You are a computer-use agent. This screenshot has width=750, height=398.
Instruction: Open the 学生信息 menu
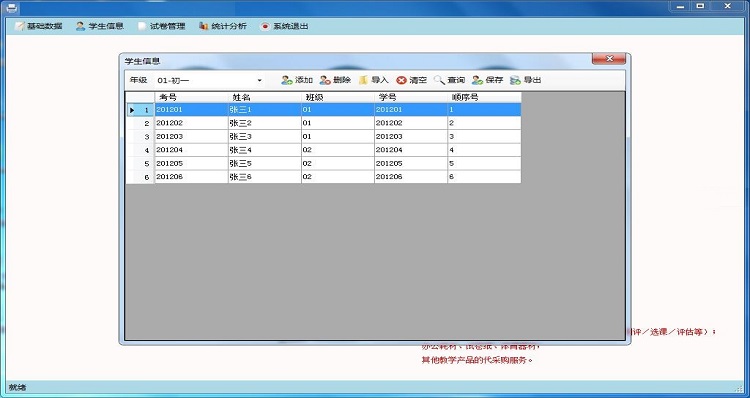[100, 26]
